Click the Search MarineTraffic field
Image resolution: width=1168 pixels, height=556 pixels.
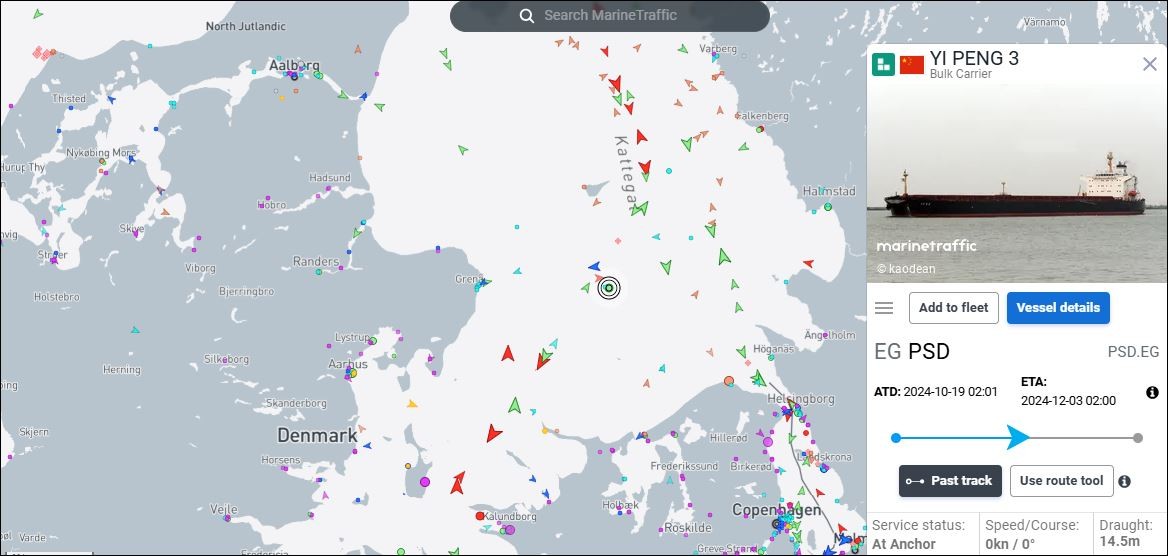(609, 16)
